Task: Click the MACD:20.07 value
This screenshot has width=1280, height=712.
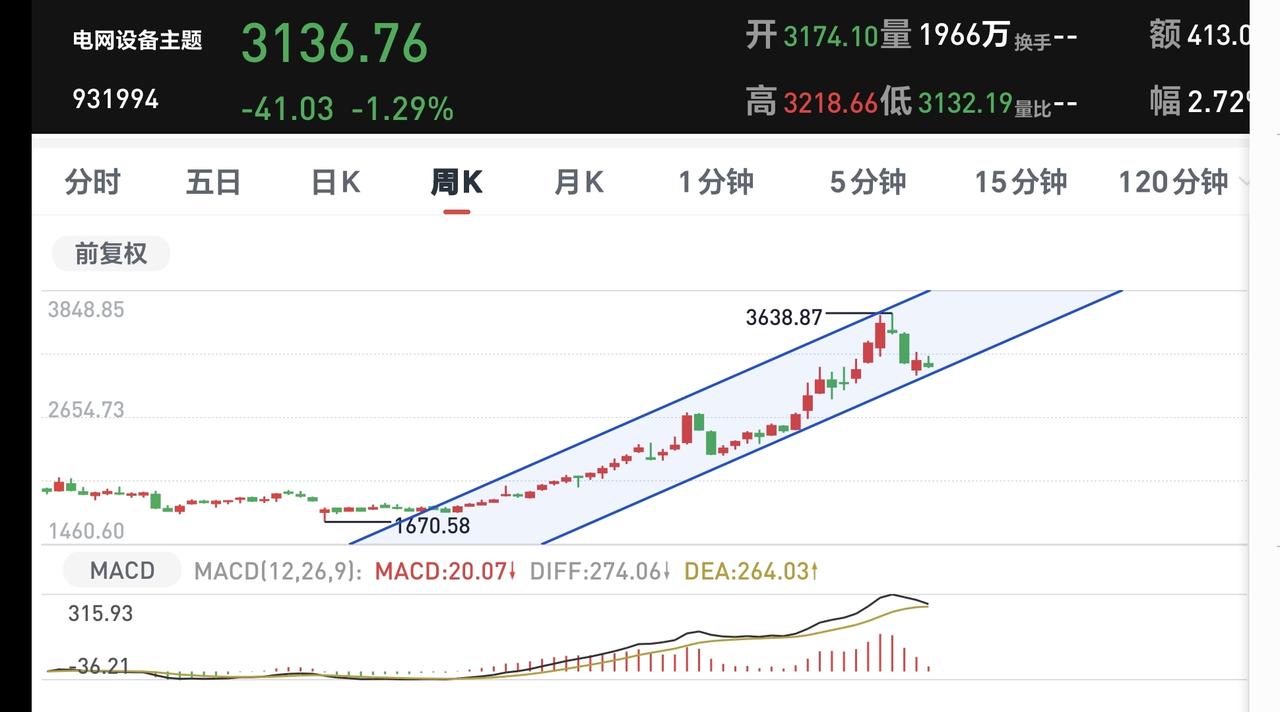Action: [x=445, y=572]
